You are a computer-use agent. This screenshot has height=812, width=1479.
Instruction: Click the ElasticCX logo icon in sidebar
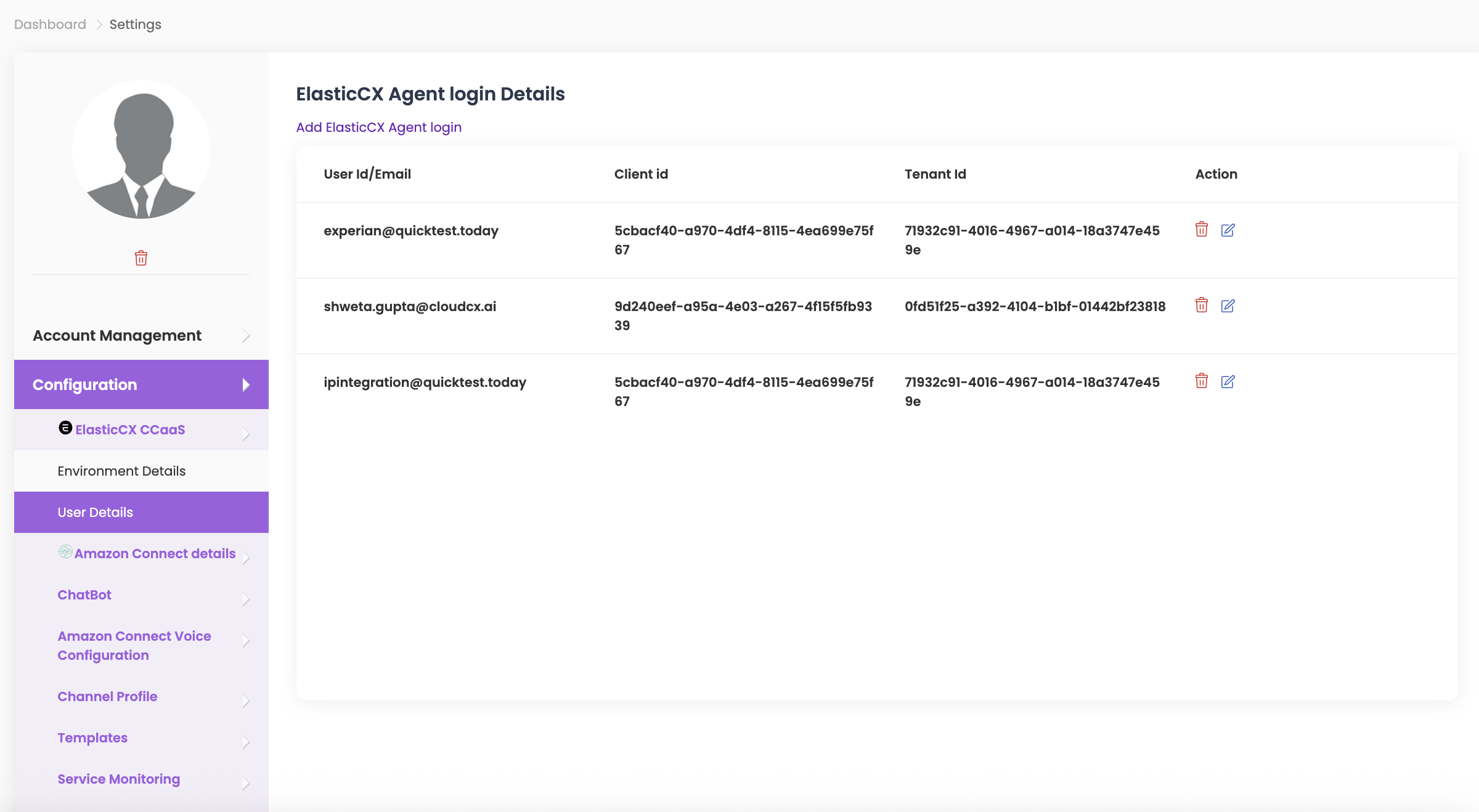pyautogui.click(x=65, y=428)
